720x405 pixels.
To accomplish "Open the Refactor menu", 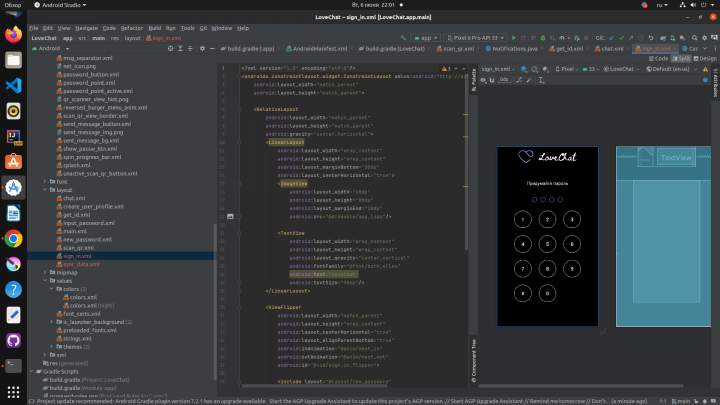I will tap(132, 28).
